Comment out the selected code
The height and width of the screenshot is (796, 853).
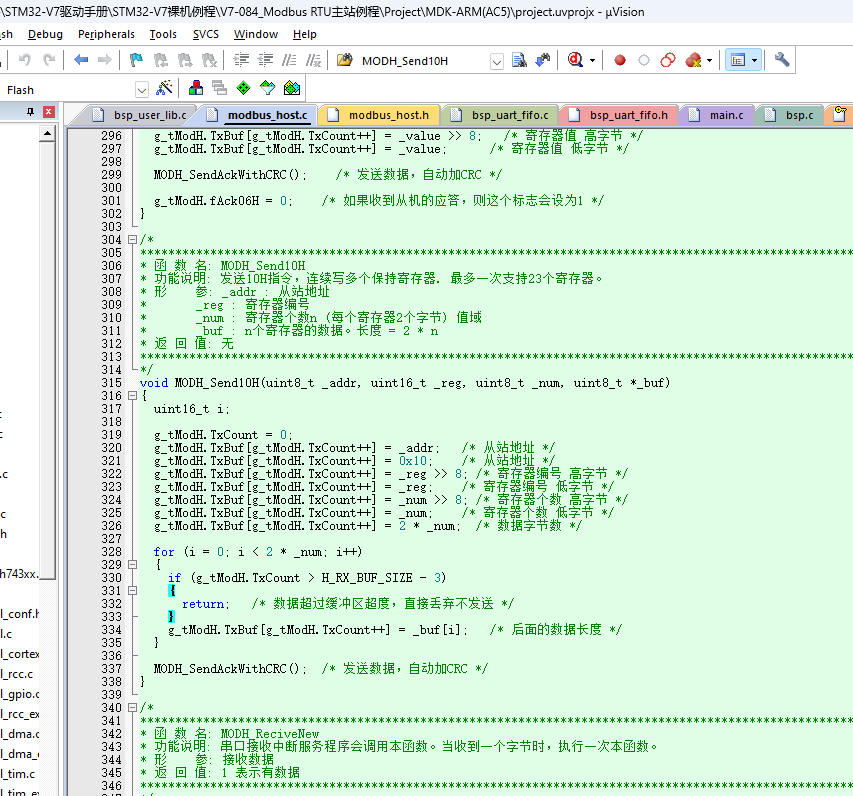pos(289,60)
